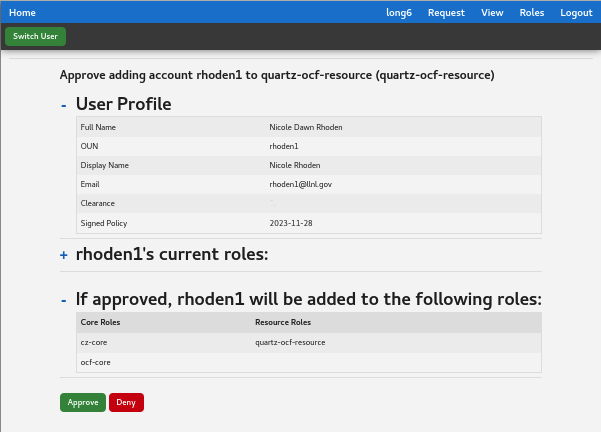The width and height of the screenshot is (601, 432).
Task: Open the Request menu
Action: (x=446, y=13)
